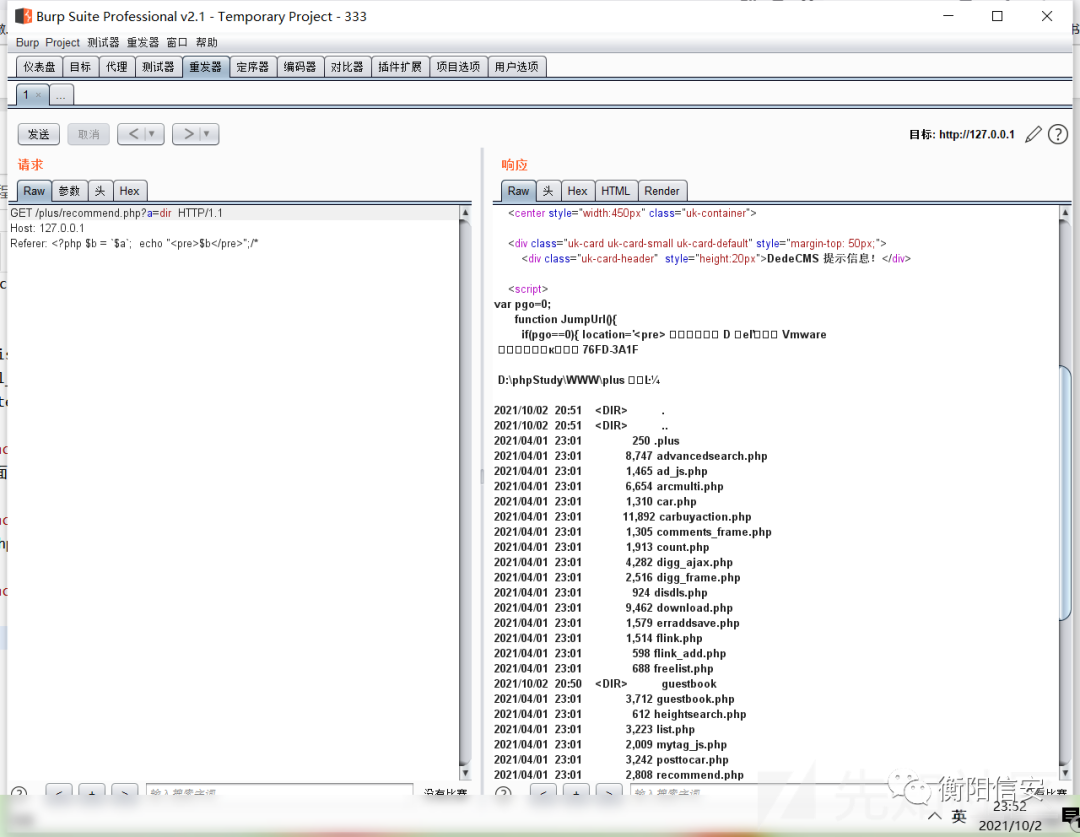Select the response Hex tab
The height and width of the screenshot is (837, 1080).
[577, 191]
